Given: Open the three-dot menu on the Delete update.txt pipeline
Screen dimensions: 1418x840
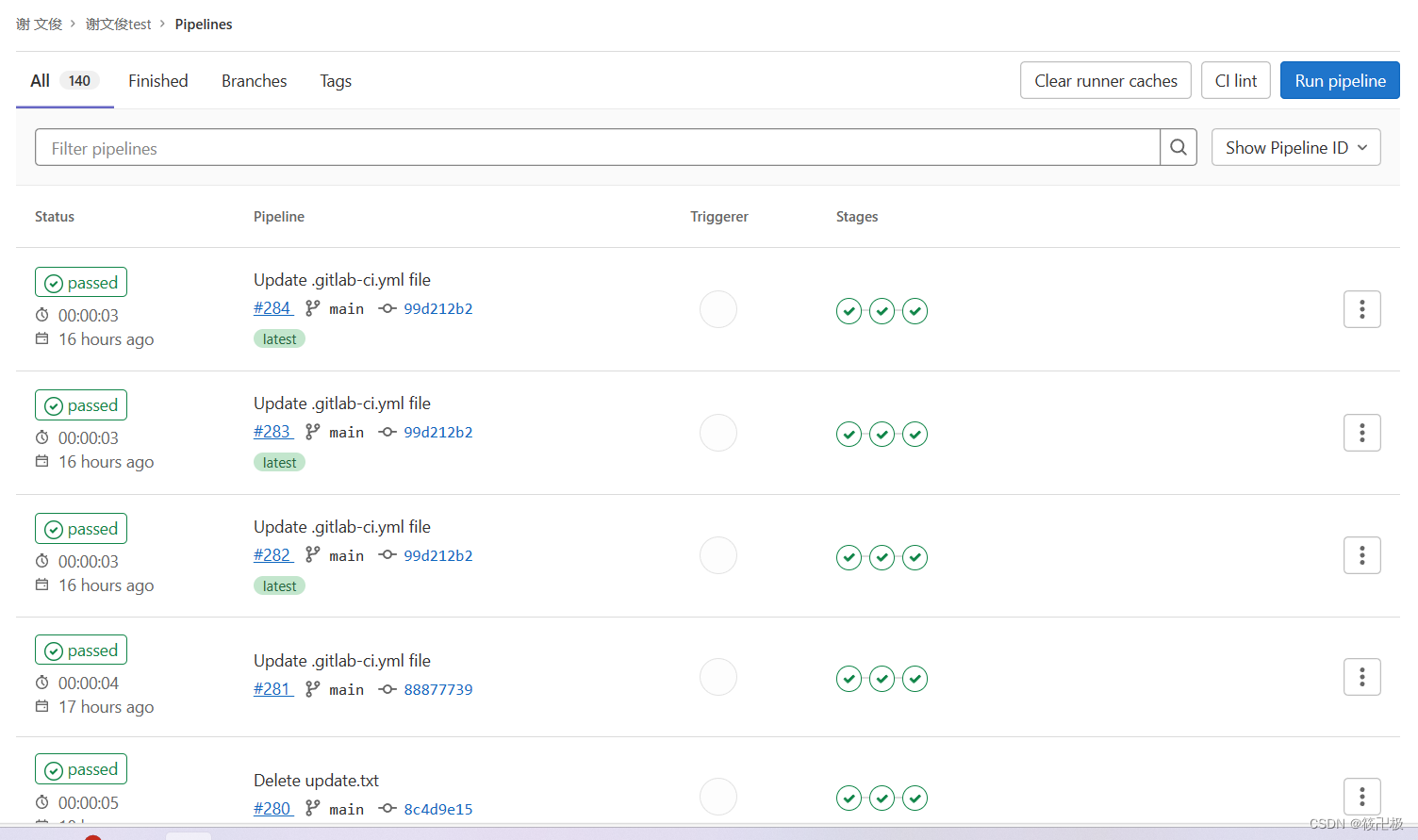Looking at the screenshot, I should (x=1361, y=796).
